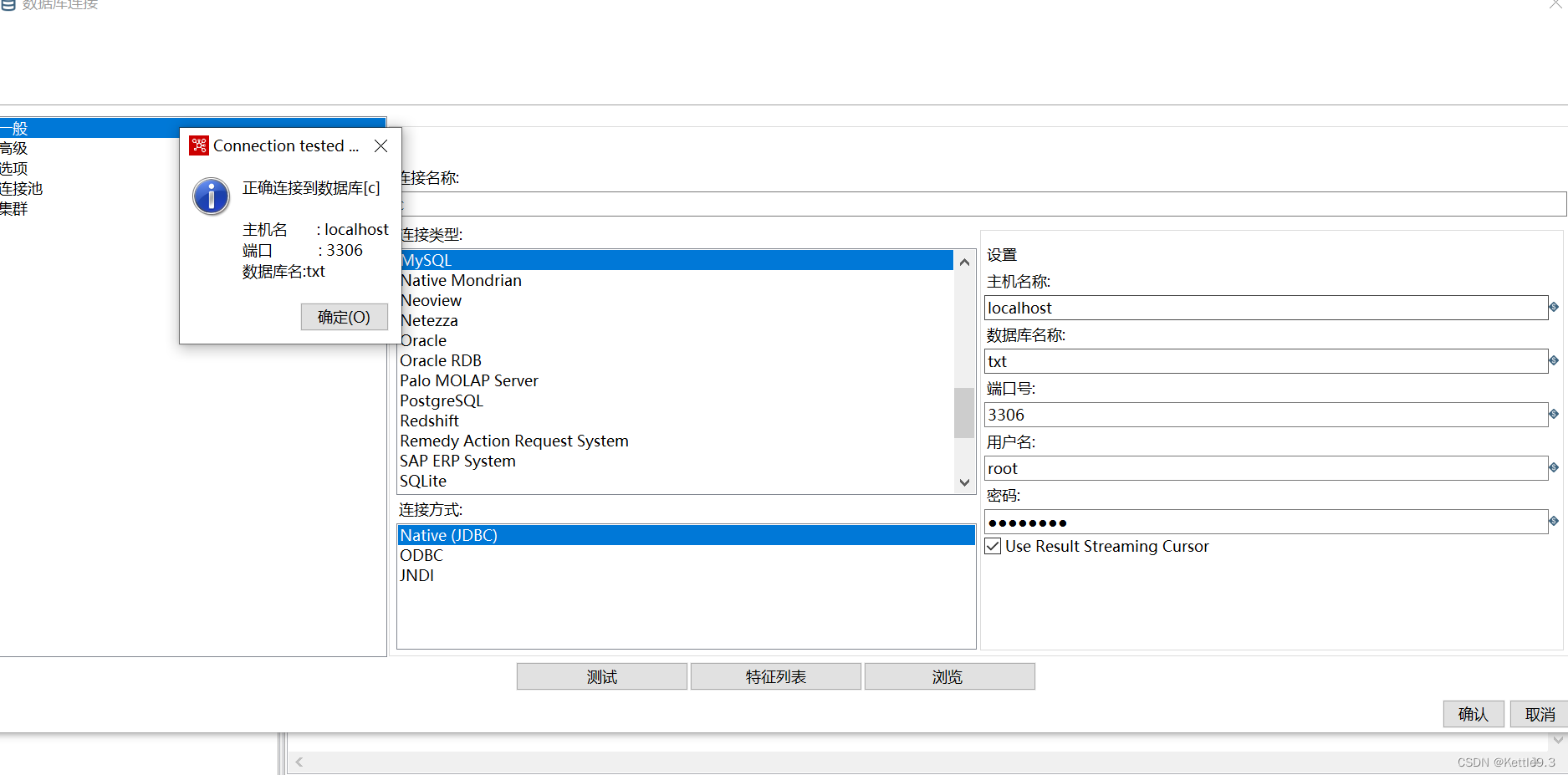The width and height of the screenshot is (1568, 775).
Task: Click the 特征列表 button
Action: tap(776, 676)
